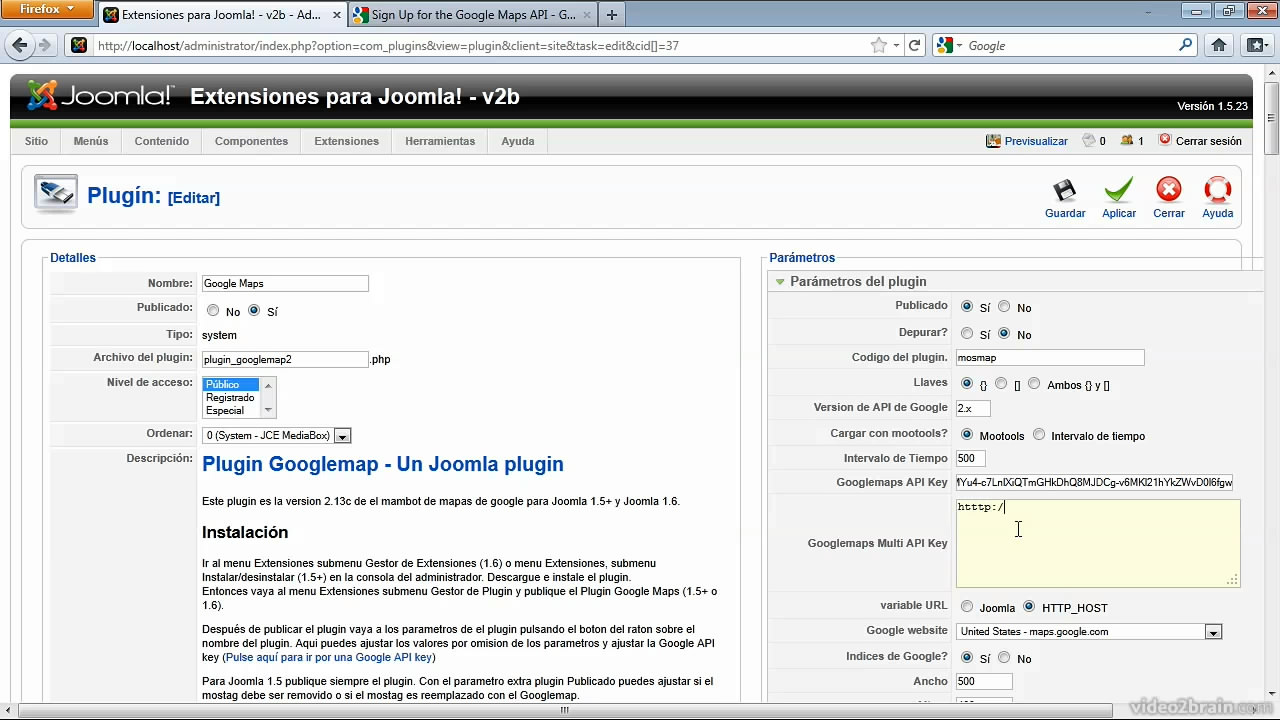The height and width of the screenshot is (720, 1280).
Task: Choose Joomla for variable URL
Action: 967,606
